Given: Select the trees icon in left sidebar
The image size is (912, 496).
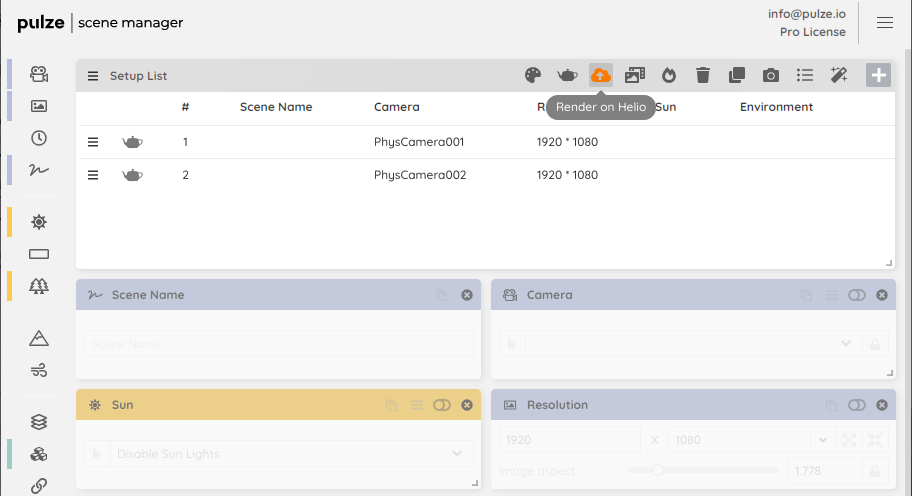Looking at the screenshot, I should (x=39, y=286).
